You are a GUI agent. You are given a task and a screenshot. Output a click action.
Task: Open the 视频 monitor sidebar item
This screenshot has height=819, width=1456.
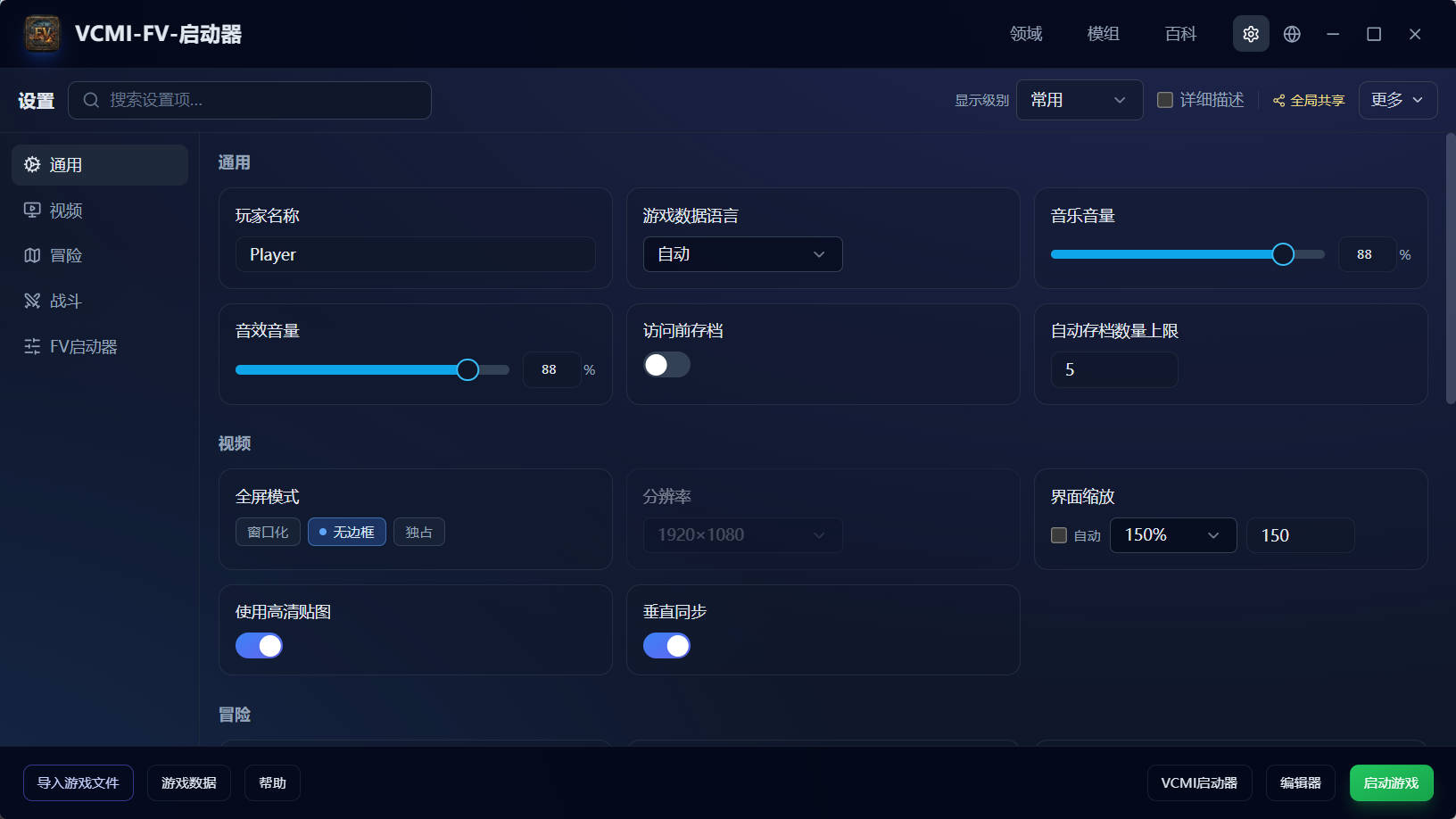[100, 211]
